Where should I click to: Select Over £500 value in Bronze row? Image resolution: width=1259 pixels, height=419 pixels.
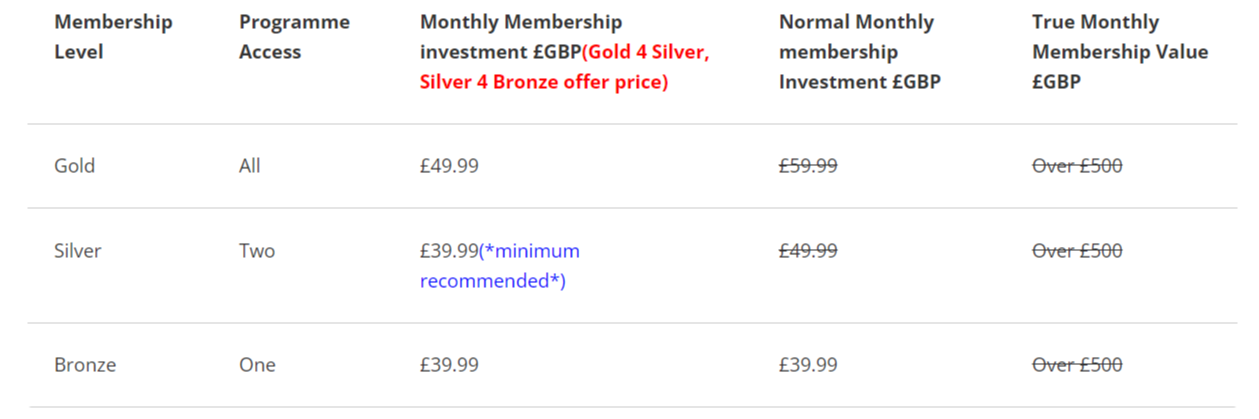[x=1077, y=365]
